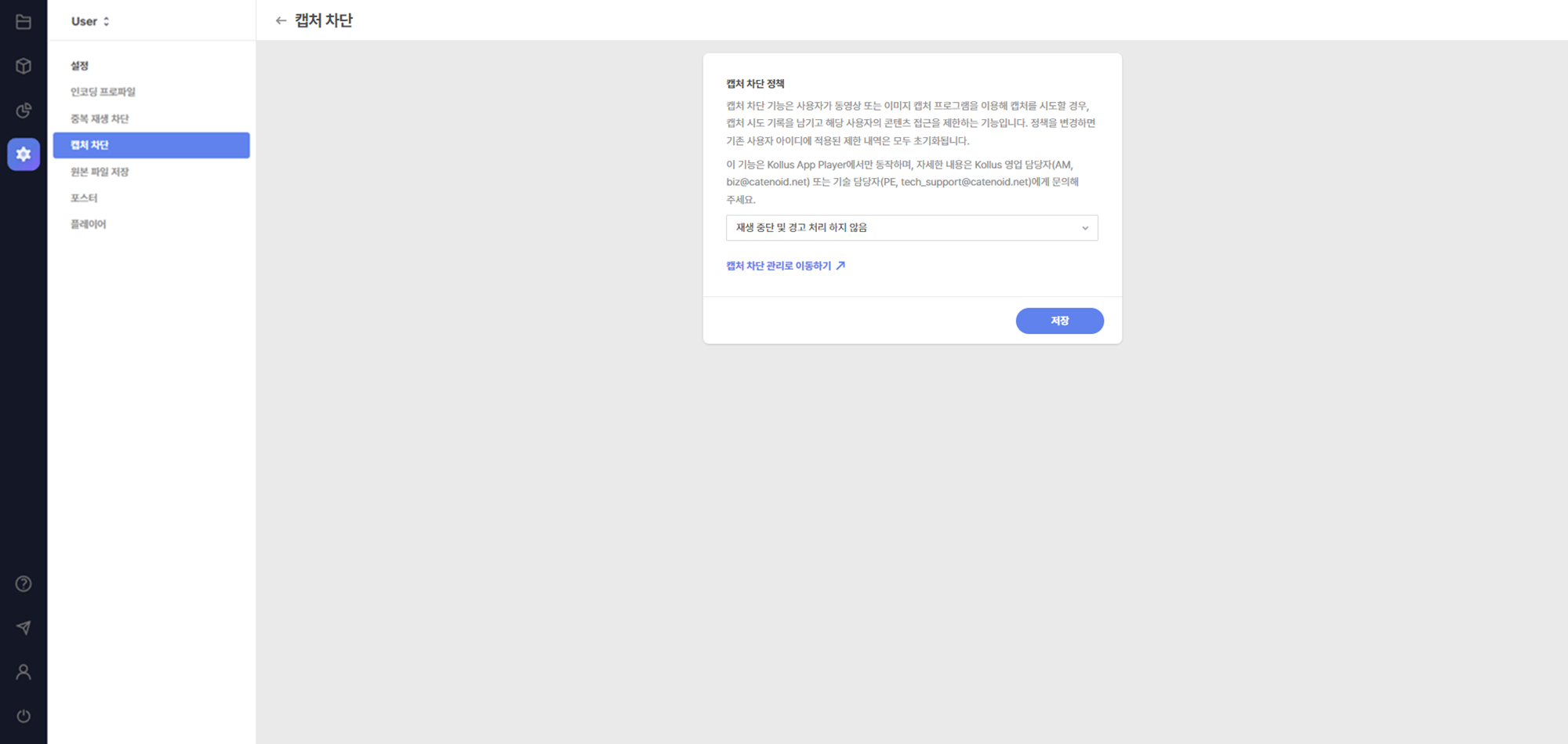Follow the 캡처 차단 관리로 이동하기 link

(x=779, y=266)
